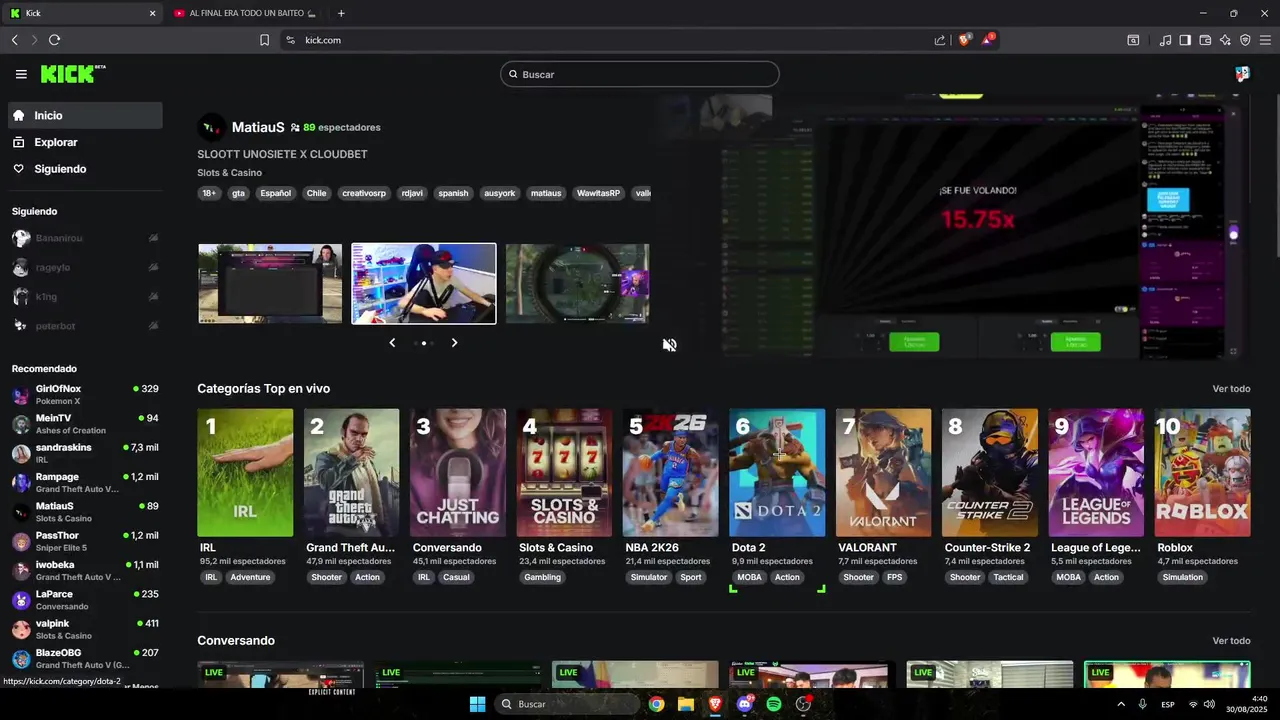
Task: Show next featured stream carousel arrow
Action: (454, 343)
